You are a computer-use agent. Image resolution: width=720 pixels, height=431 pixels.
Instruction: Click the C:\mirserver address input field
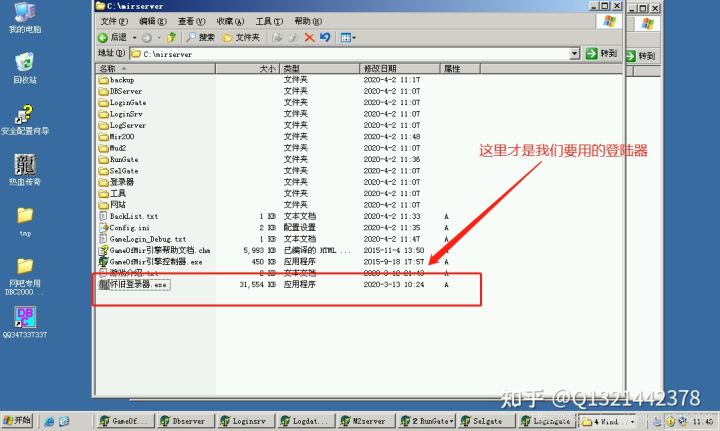[x=350, y=53]
